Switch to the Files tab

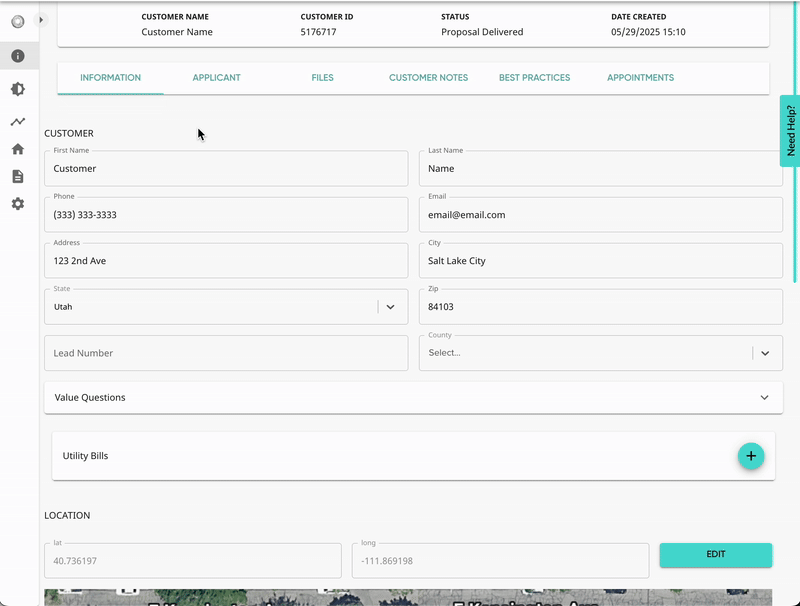322,78
